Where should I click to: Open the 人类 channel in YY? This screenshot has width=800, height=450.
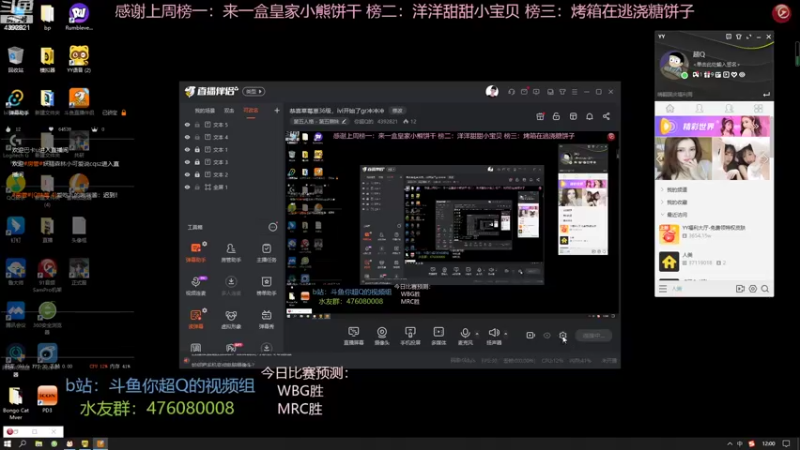coord(714,261)
